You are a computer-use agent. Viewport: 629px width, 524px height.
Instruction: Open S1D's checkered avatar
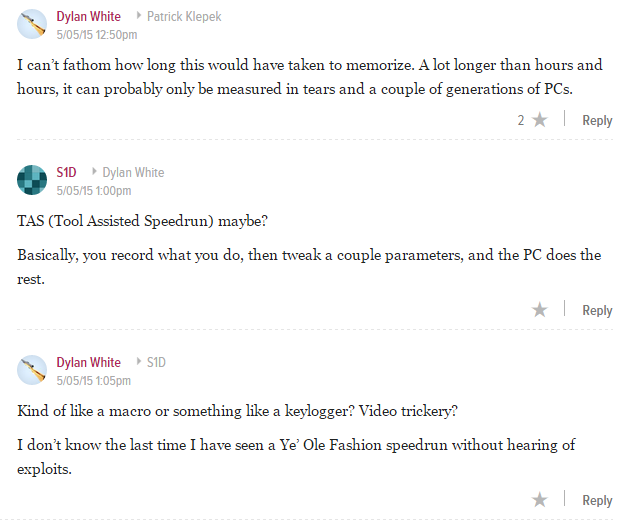point(32,180)
